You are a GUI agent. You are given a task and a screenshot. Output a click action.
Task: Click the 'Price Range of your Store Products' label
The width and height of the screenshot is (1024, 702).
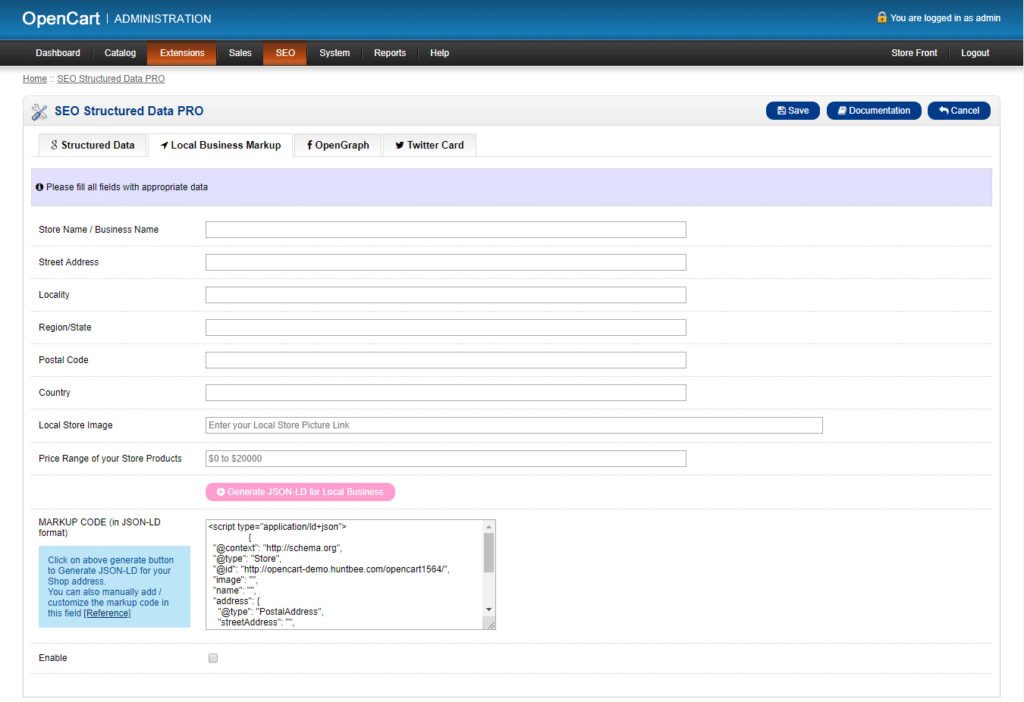[x=110, y=458]
